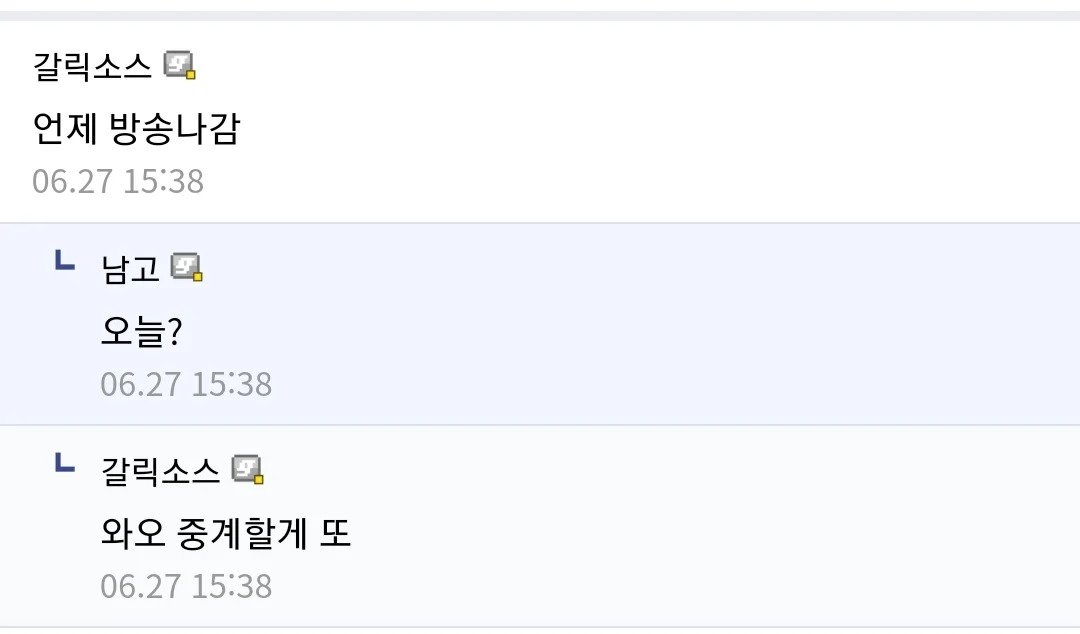Click blank area right of 와오 중계할게 또
This screenshot has width=1080, height=634.
pyautogui.click(x=700, y=535)
